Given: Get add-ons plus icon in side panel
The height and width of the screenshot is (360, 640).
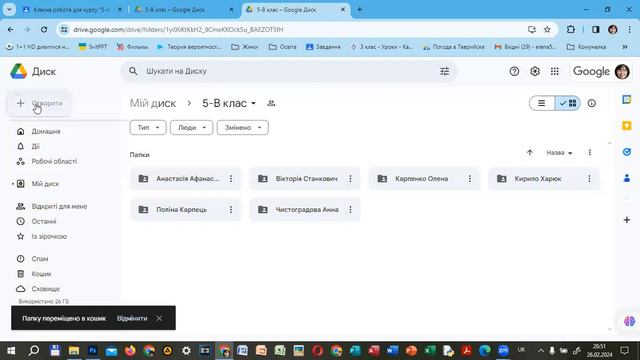Looking at the screenshot, I should (x=627, y=220).
